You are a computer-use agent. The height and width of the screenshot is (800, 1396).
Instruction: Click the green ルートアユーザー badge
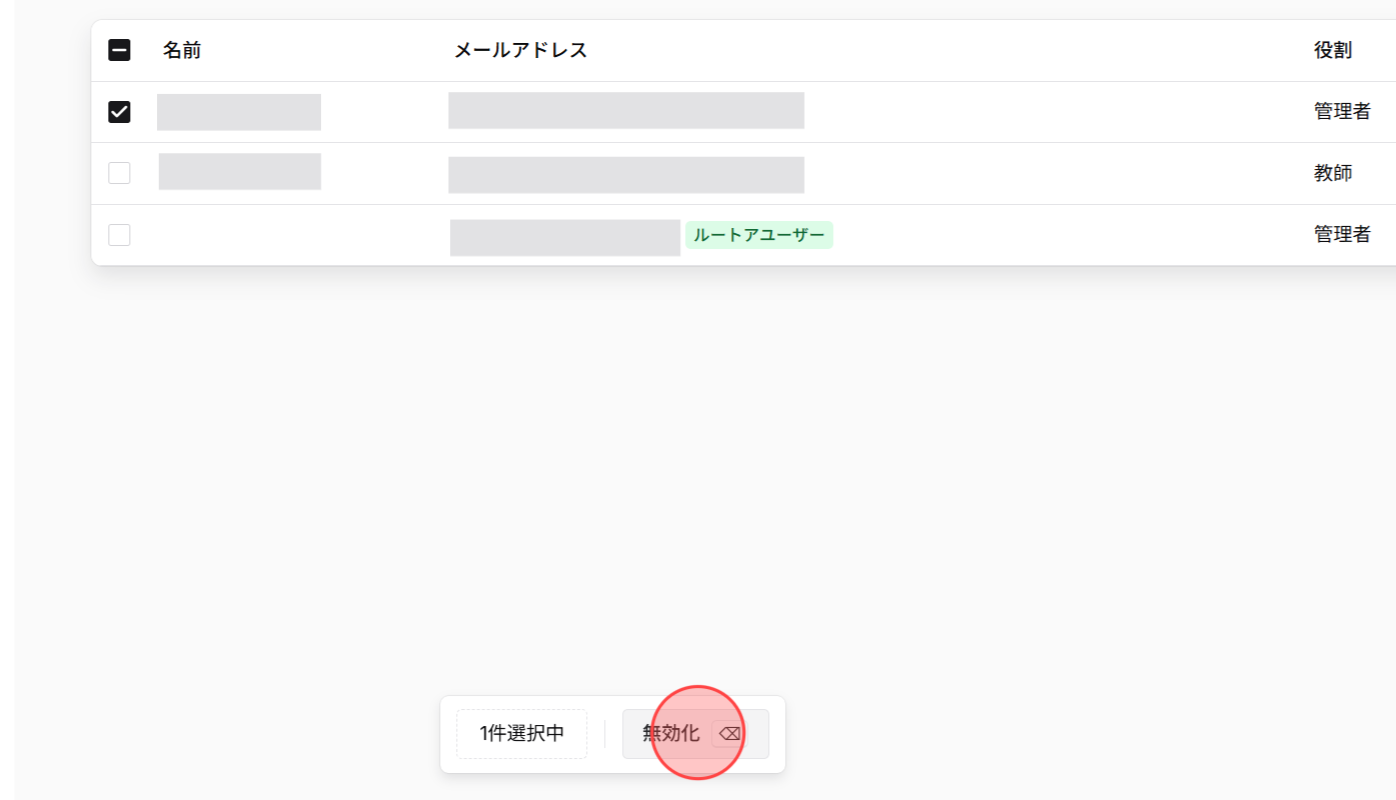pos(758,235)
